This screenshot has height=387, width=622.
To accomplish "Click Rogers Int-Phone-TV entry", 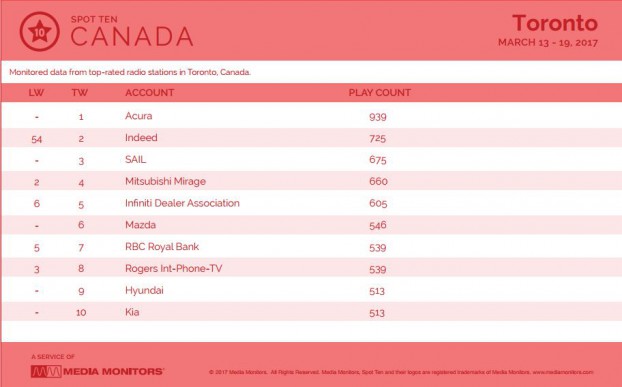I will tap(174, 268).
